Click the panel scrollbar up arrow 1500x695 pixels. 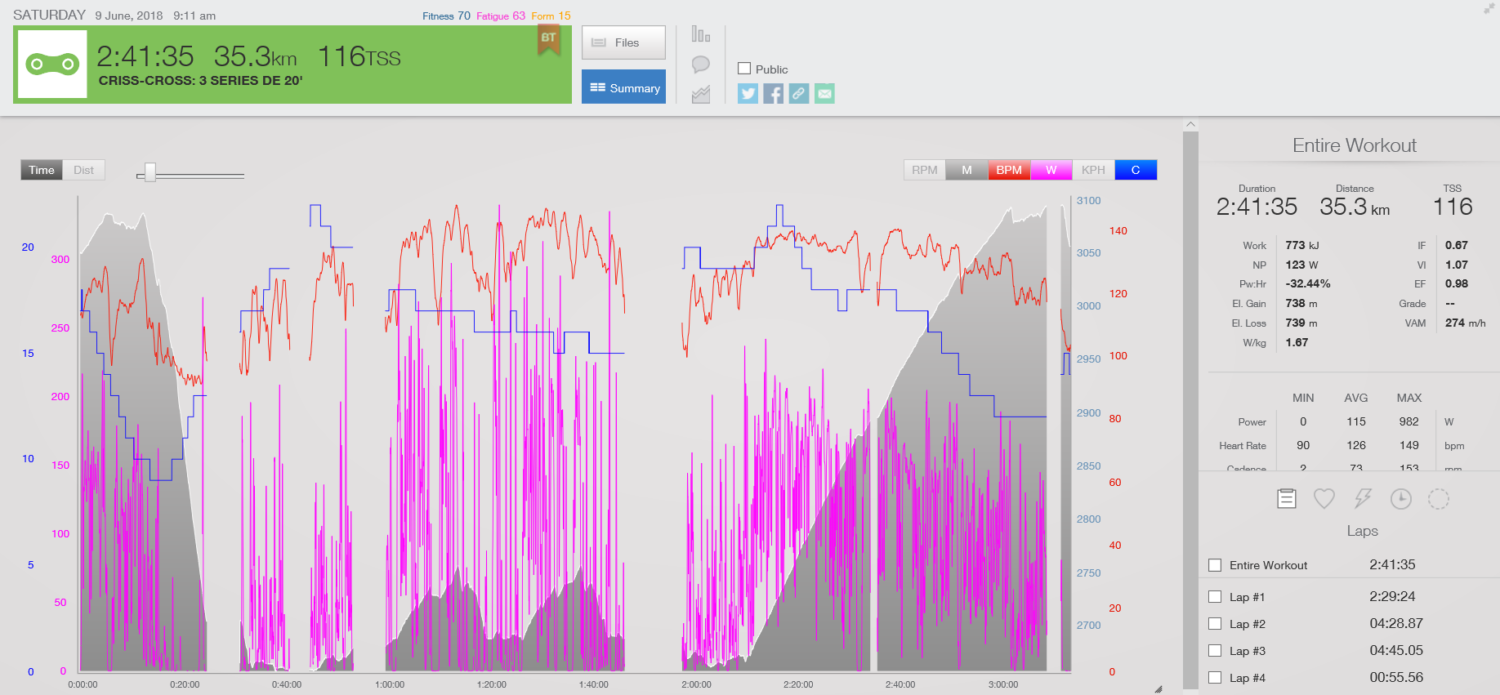[1190, 124]
